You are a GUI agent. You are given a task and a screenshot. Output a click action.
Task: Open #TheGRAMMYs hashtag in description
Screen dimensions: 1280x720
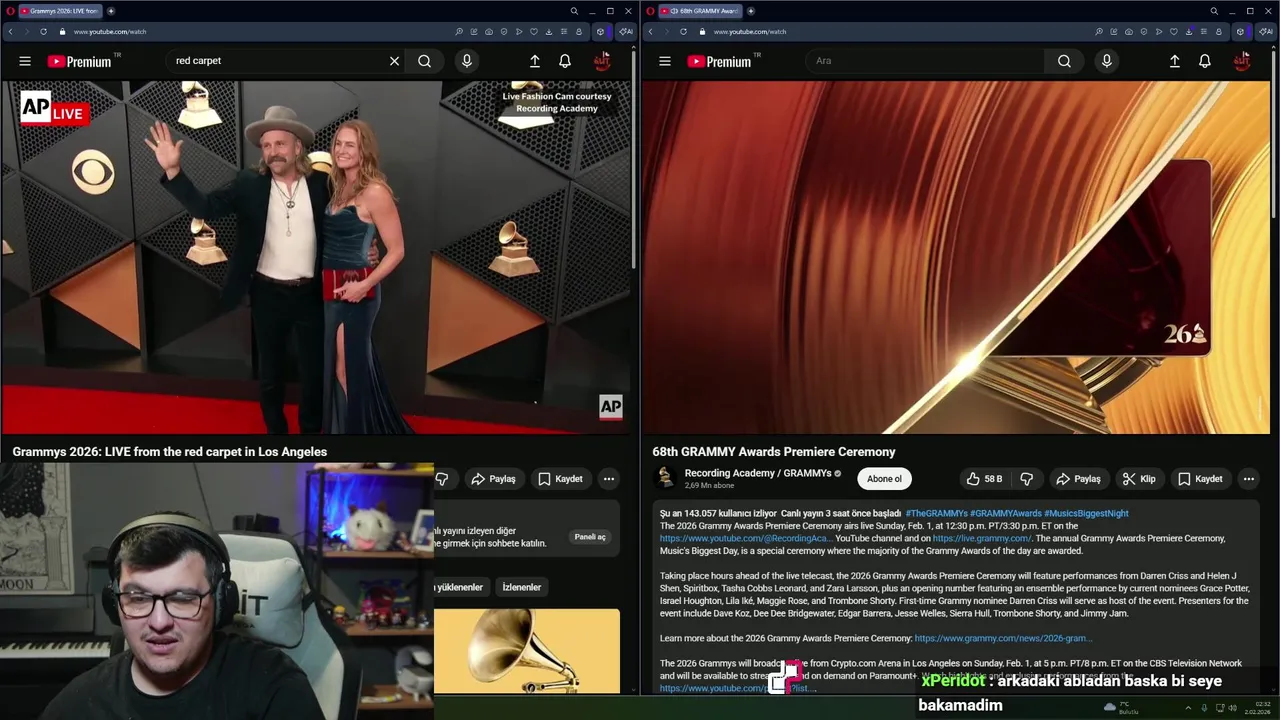tap(936, 513)
